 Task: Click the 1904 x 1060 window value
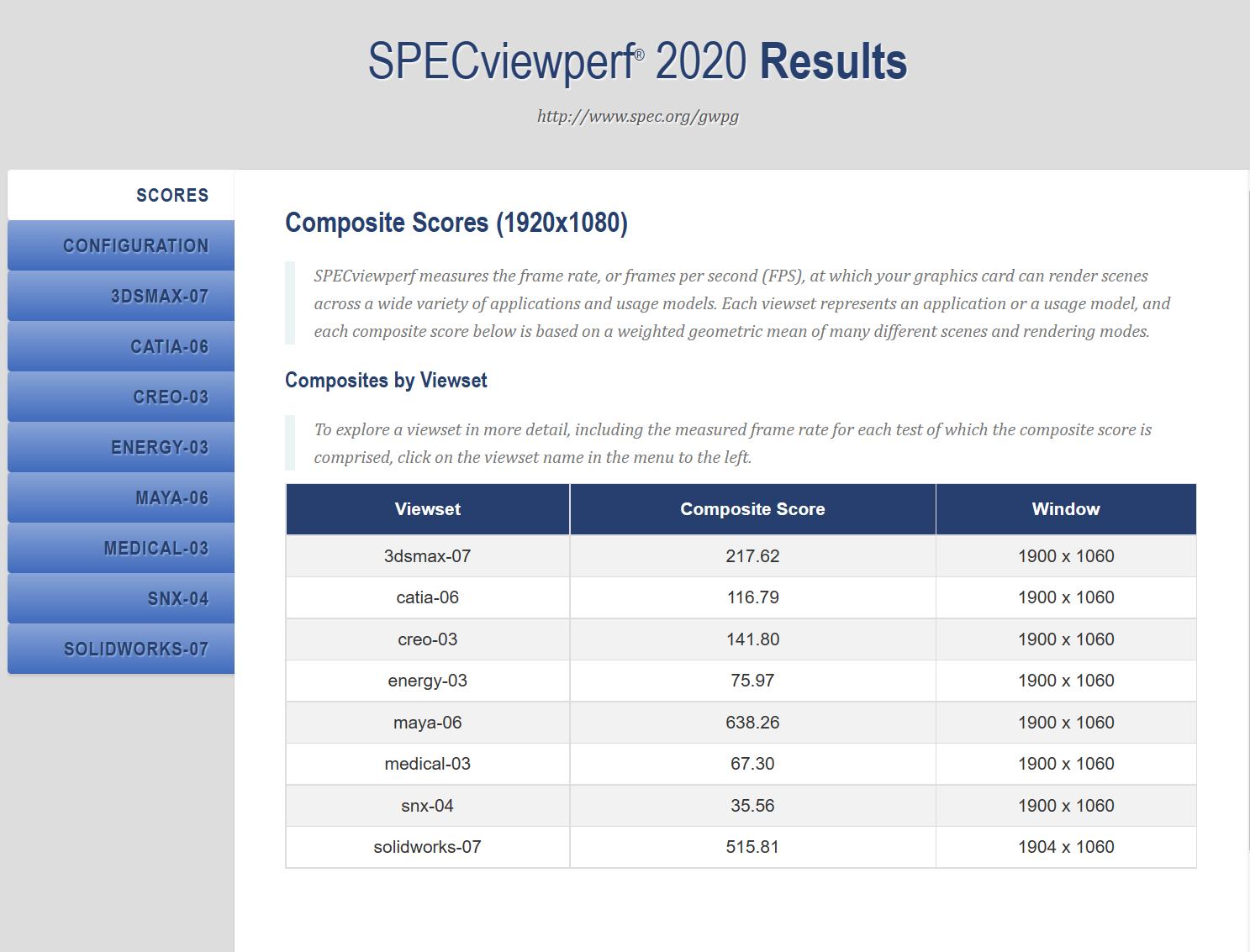(x=1066, y=847)
